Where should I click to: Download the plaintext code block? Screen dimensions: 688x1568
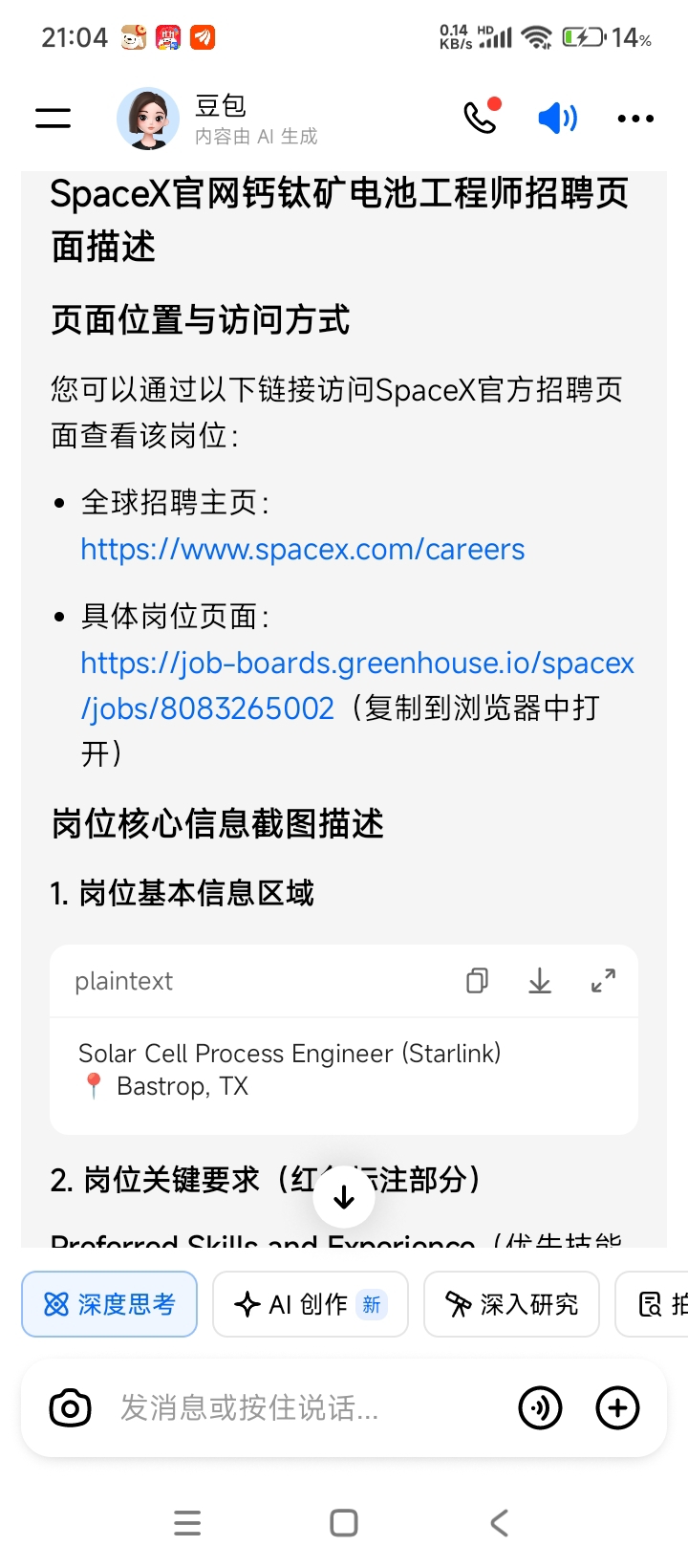coord(540,981)
